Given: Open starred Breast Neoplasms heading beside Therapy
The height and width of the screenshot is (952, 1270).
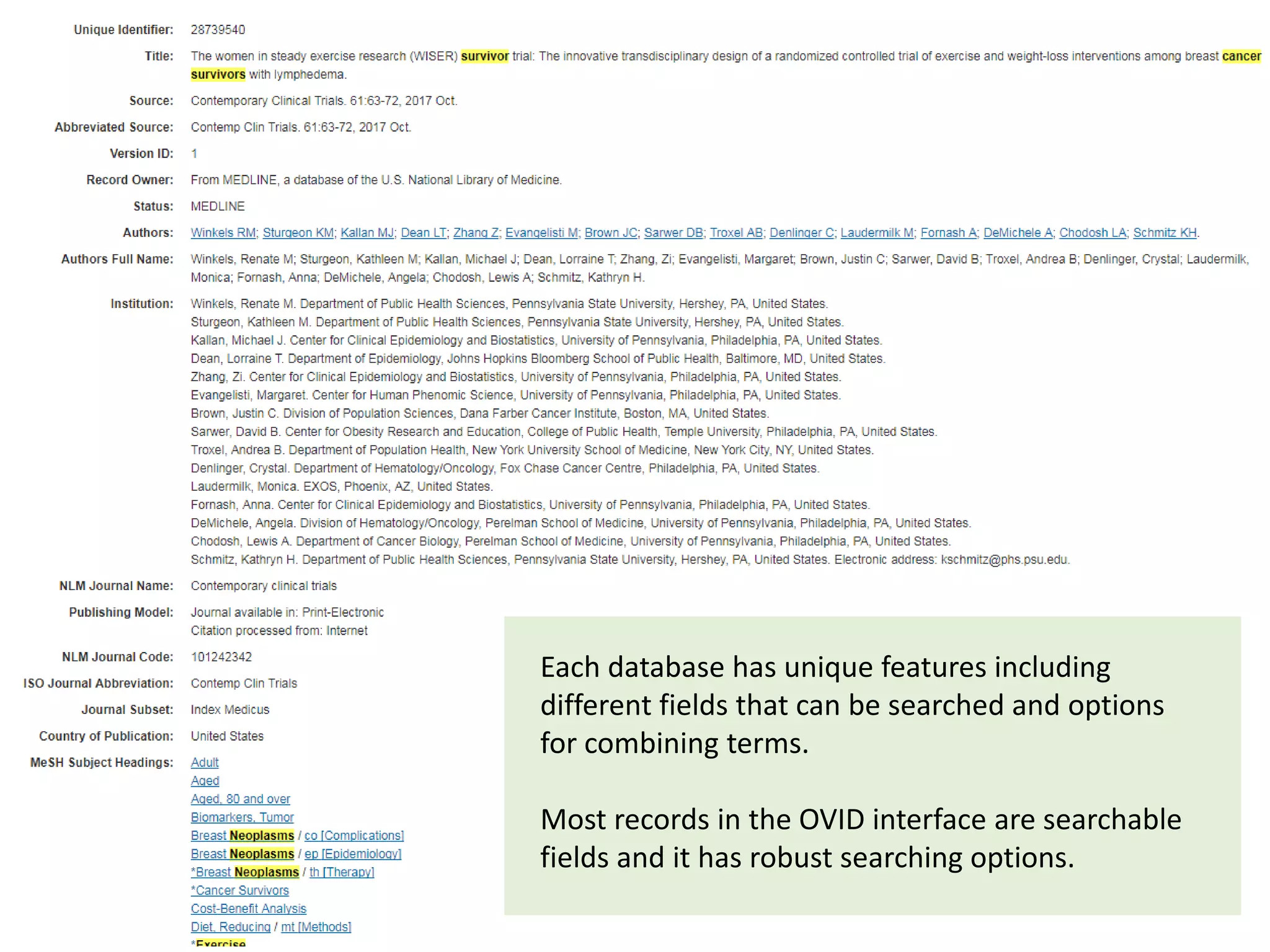Looking at the screenshot, I should [245, 872].
